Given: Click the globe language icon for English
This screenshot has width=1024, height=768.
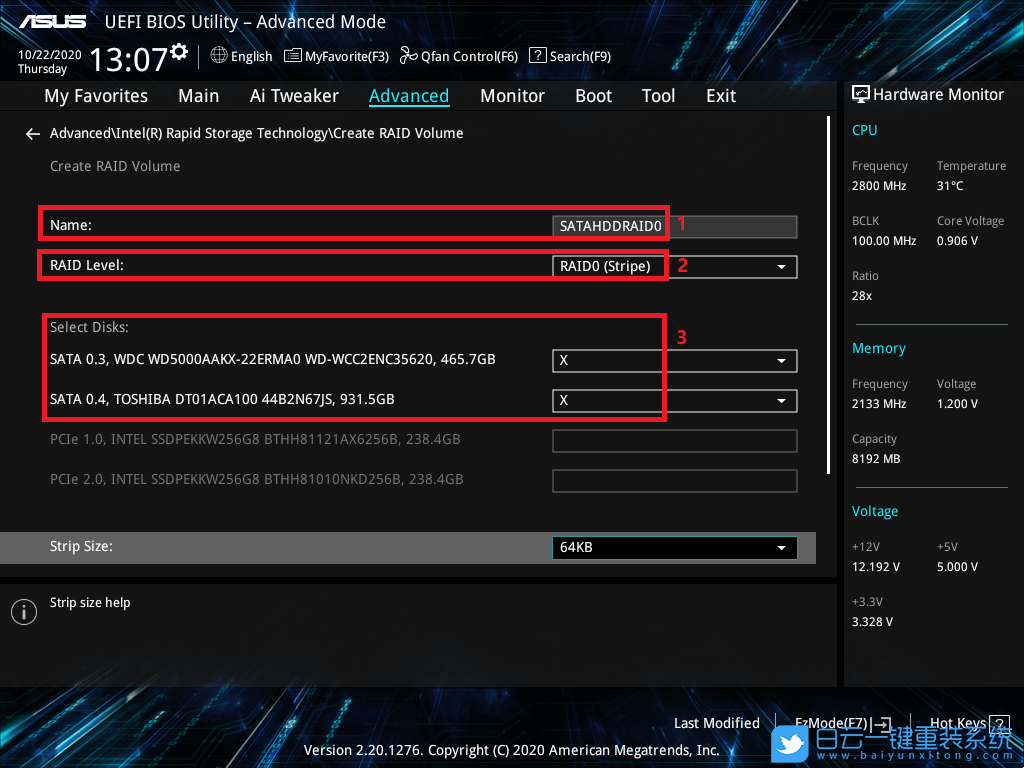Looking at the screenshot, I should pyautogui.click(x=219, y=56).
